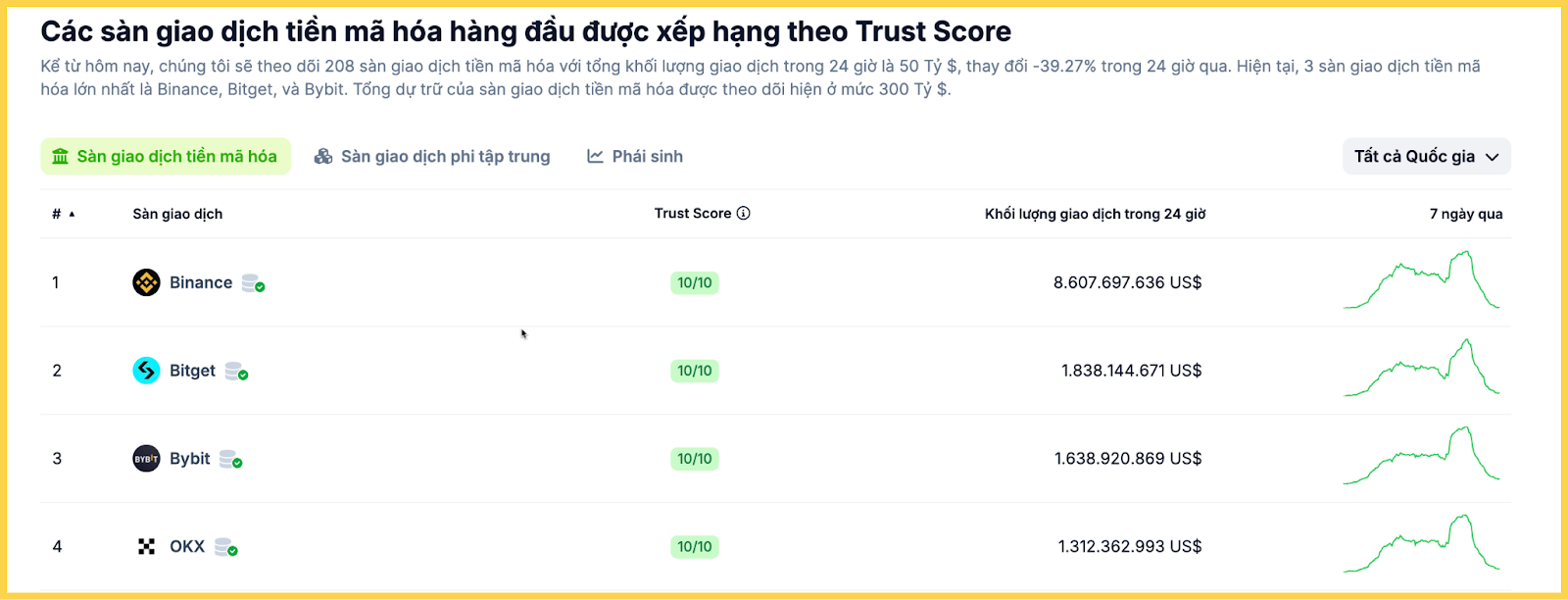Click the reserve data icon beside OKX

225,546
